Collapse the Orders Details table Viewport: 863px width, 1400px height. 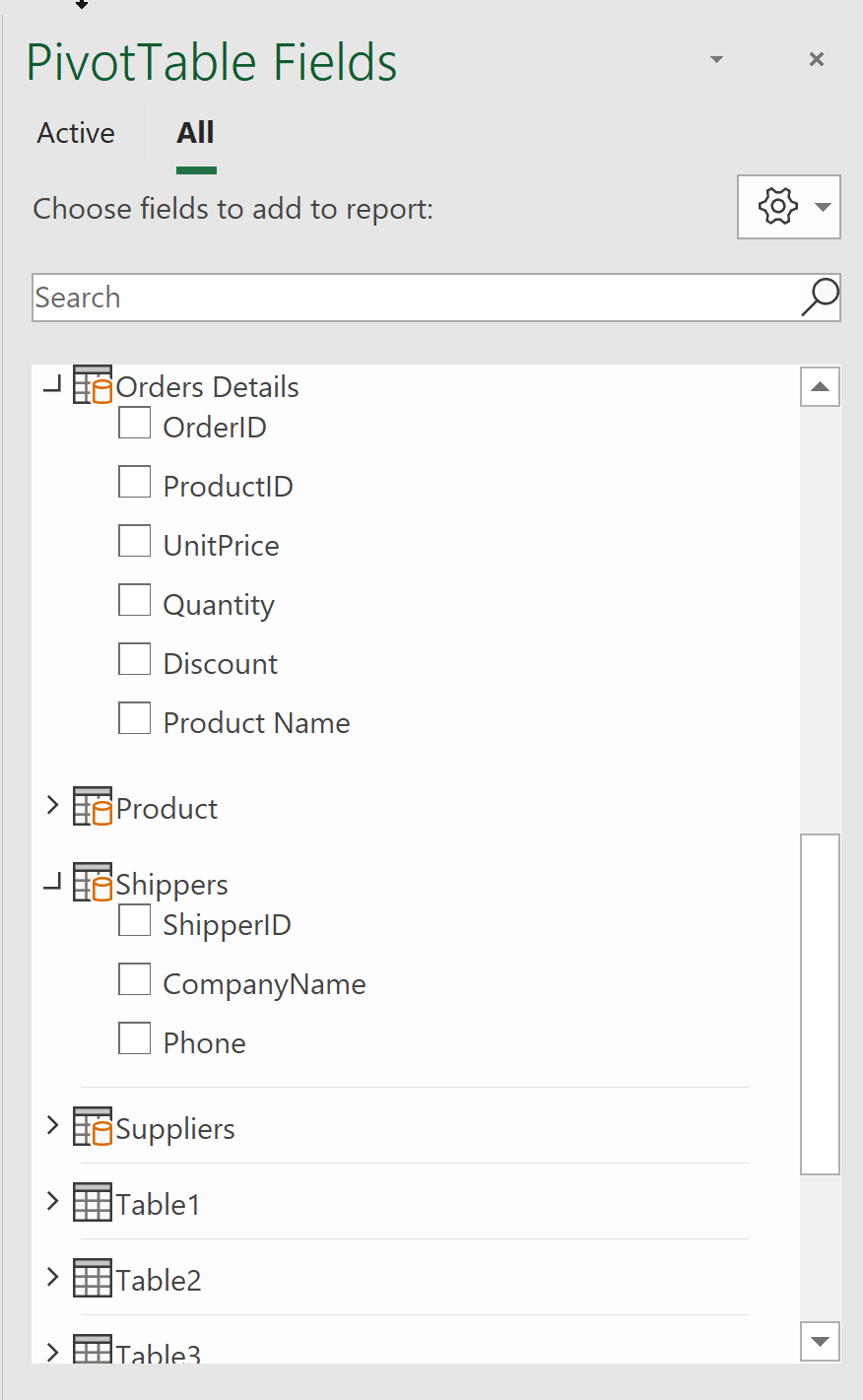tap(53, 384)
